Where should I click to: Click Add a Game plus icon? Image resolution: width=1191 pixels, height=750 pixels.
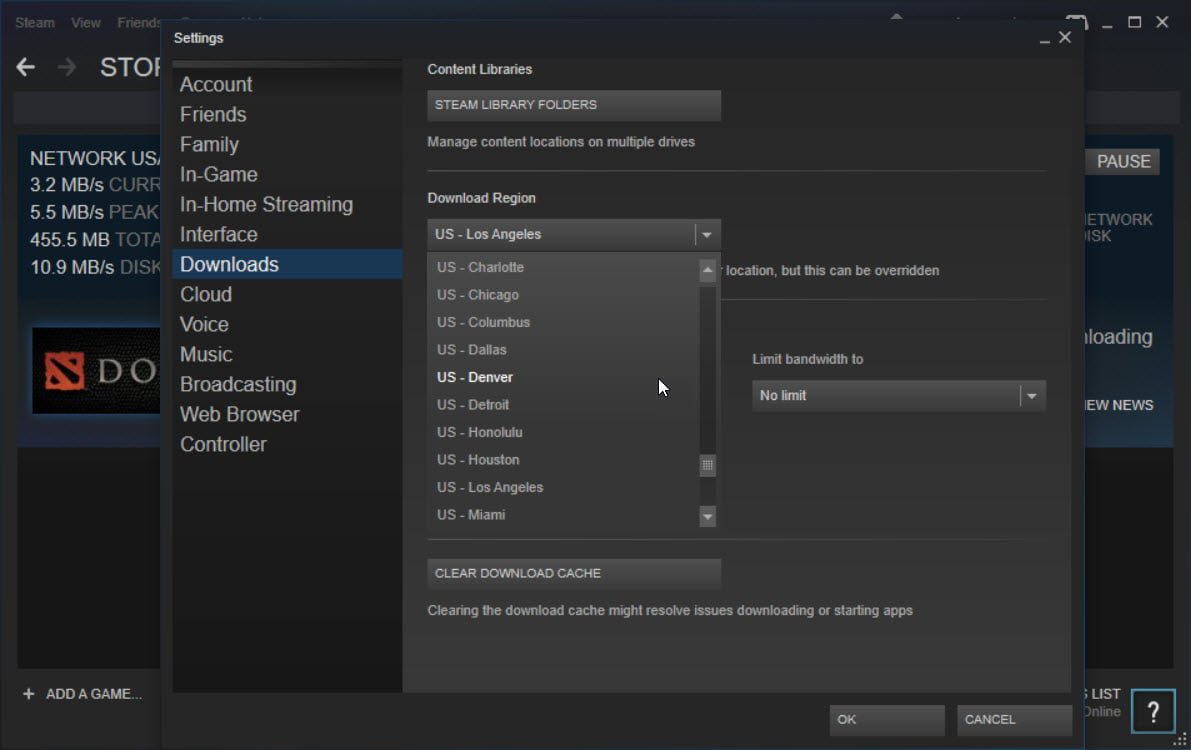coord(29,694)
